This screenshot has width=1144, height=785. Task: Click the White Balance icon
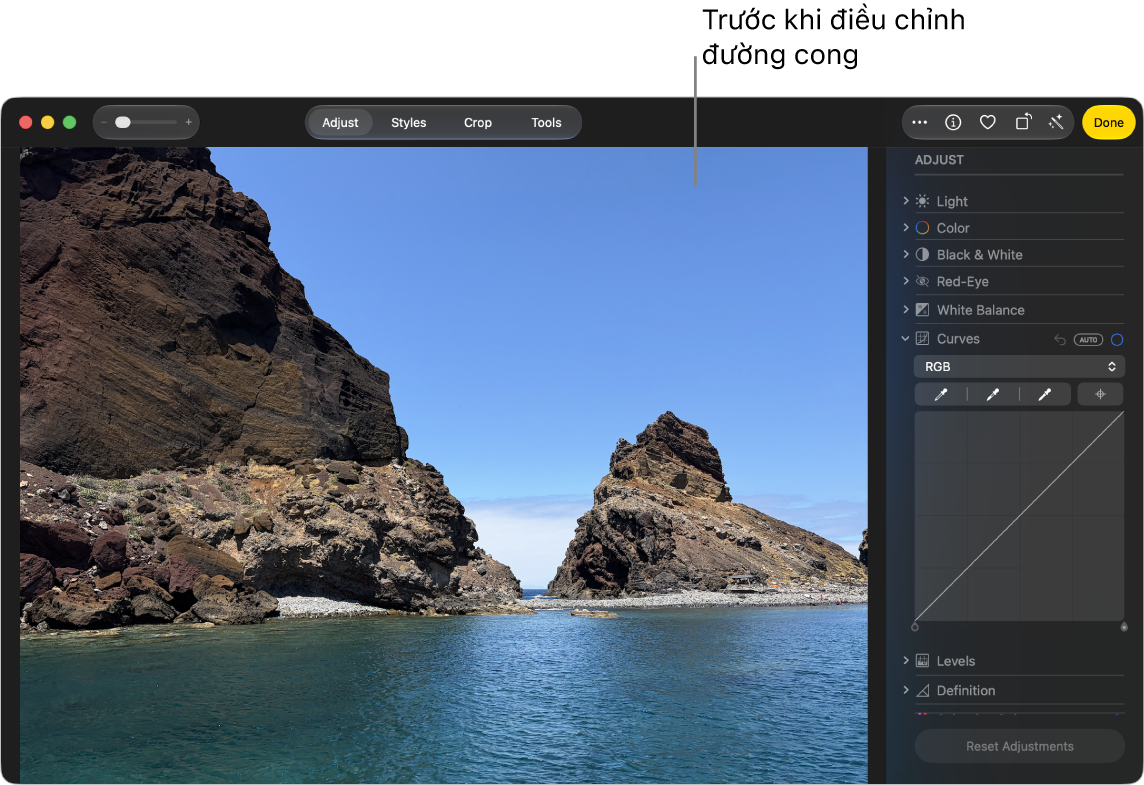click(x=922, y=310)
